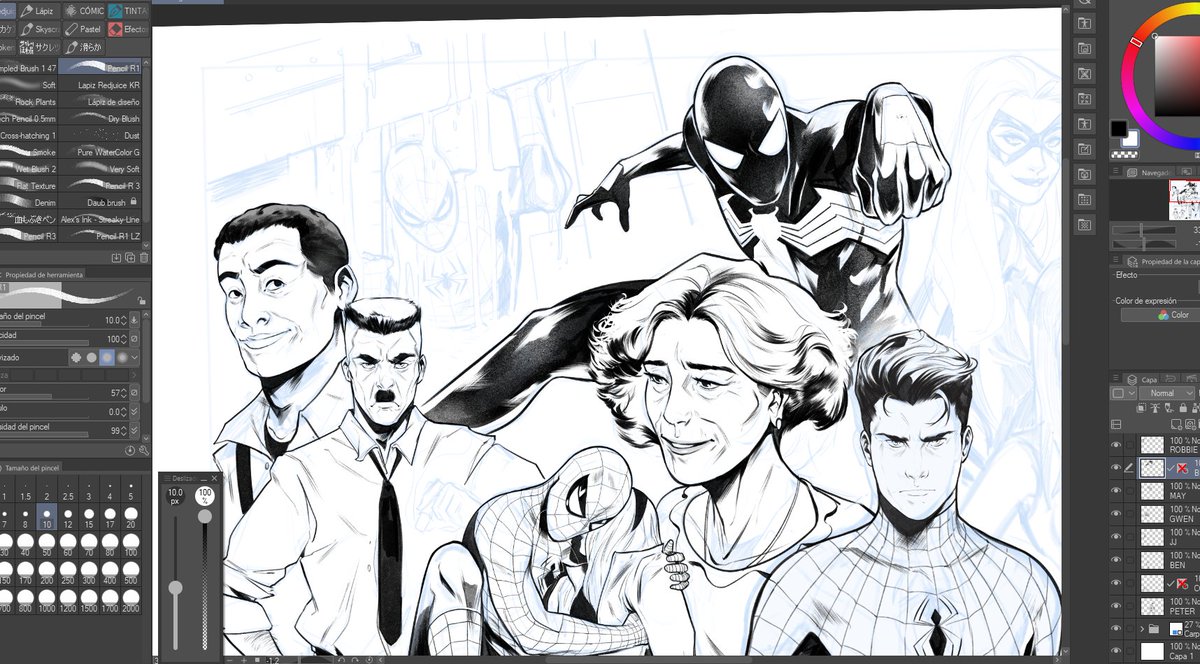Select the 滑らか sub tool group
This screenshot has height=664, width=1200.
[84, 47]
